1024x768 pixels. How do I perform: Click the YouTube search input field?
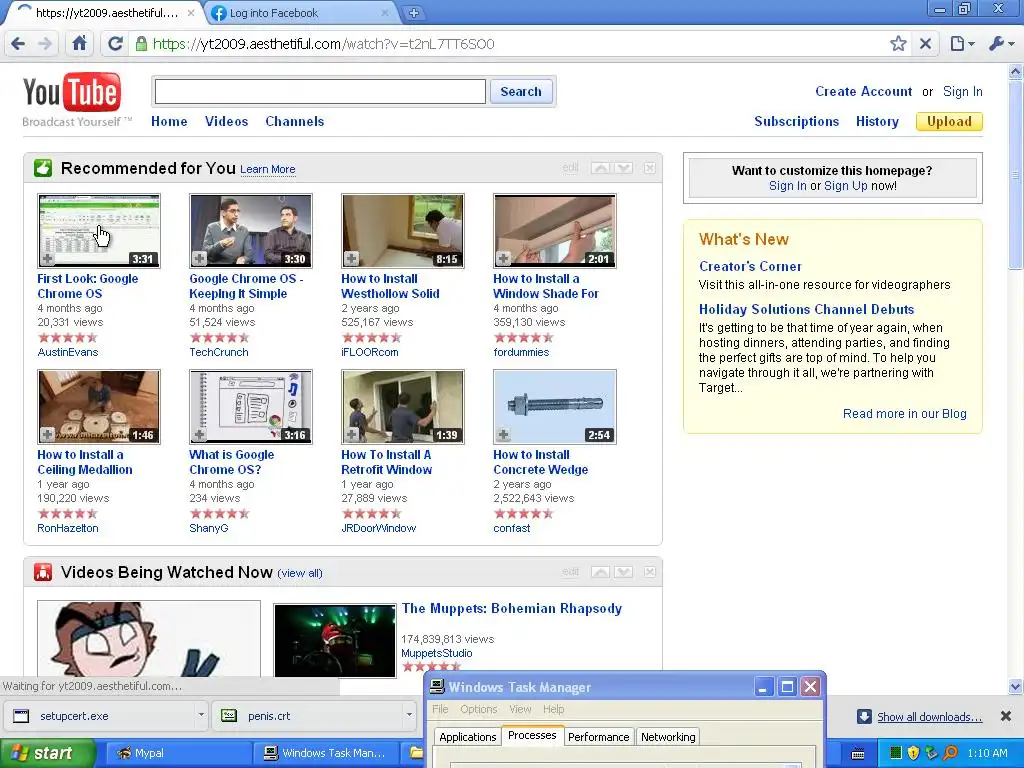click(320, 91)
